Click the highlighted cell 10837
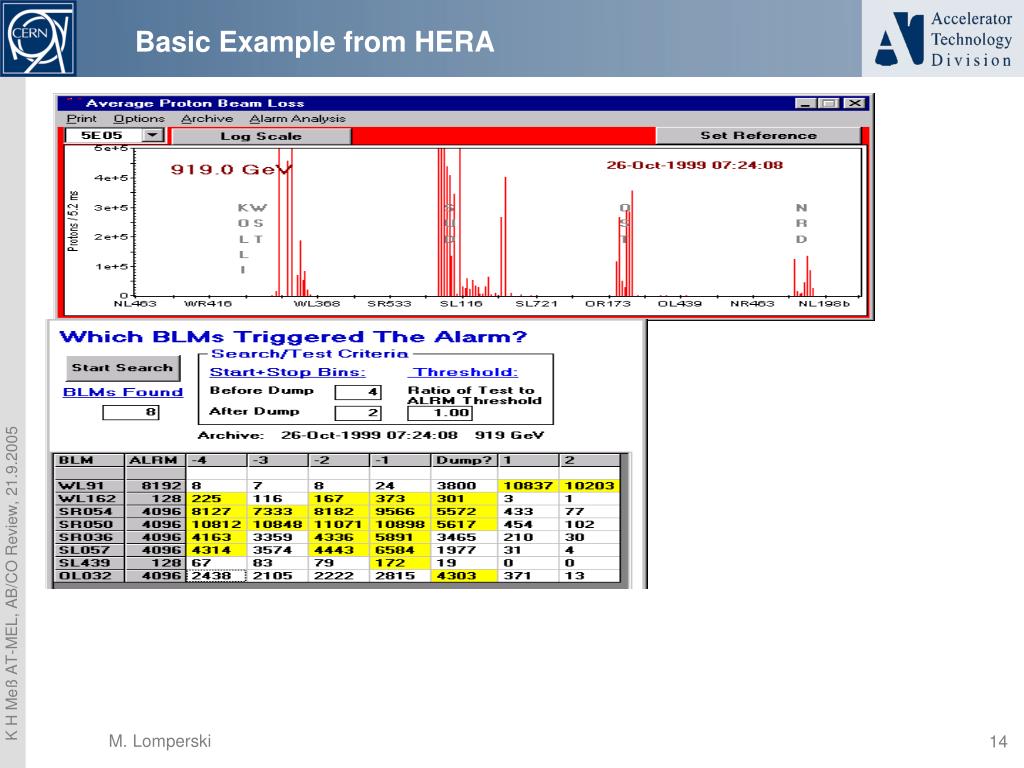This screenshot has width=1024, height=768. click(528, 486)
